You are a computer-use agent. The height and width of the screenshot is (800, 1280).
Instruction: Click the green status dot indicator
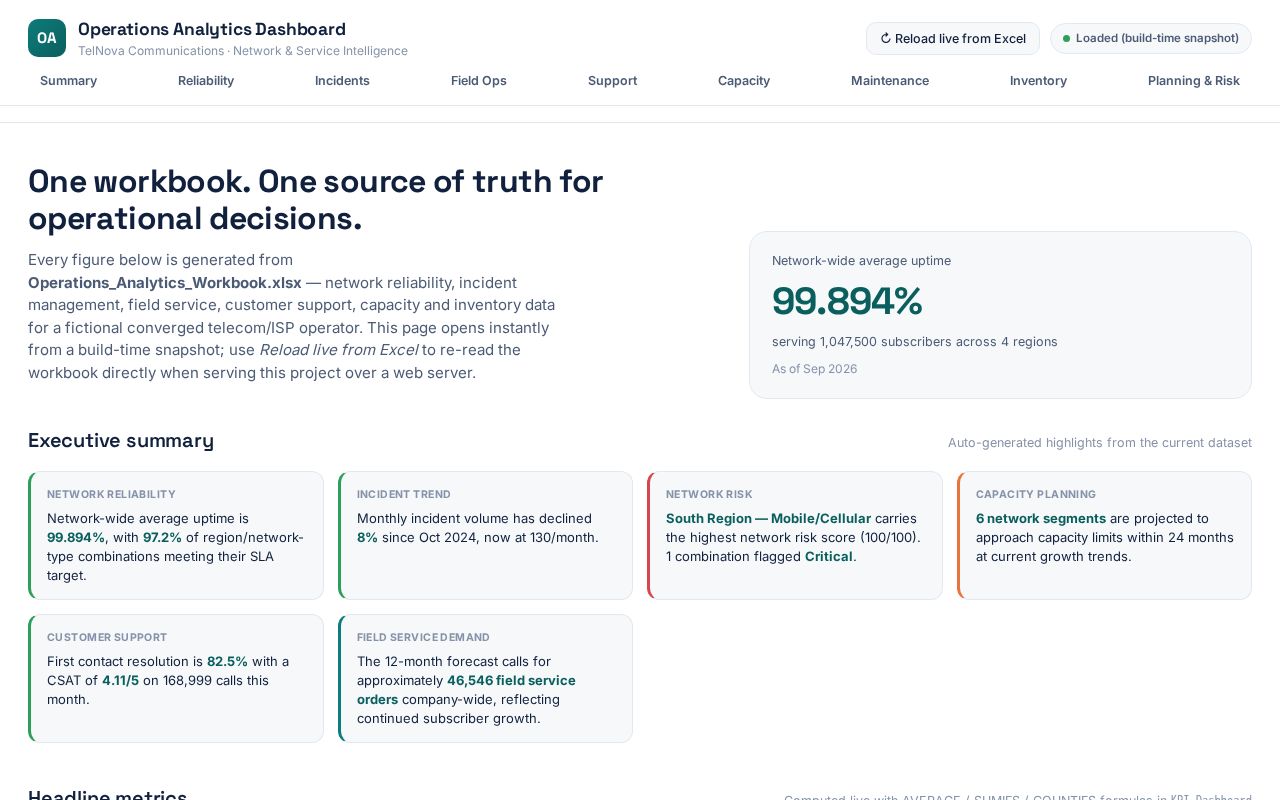[x=1066, y=39]
